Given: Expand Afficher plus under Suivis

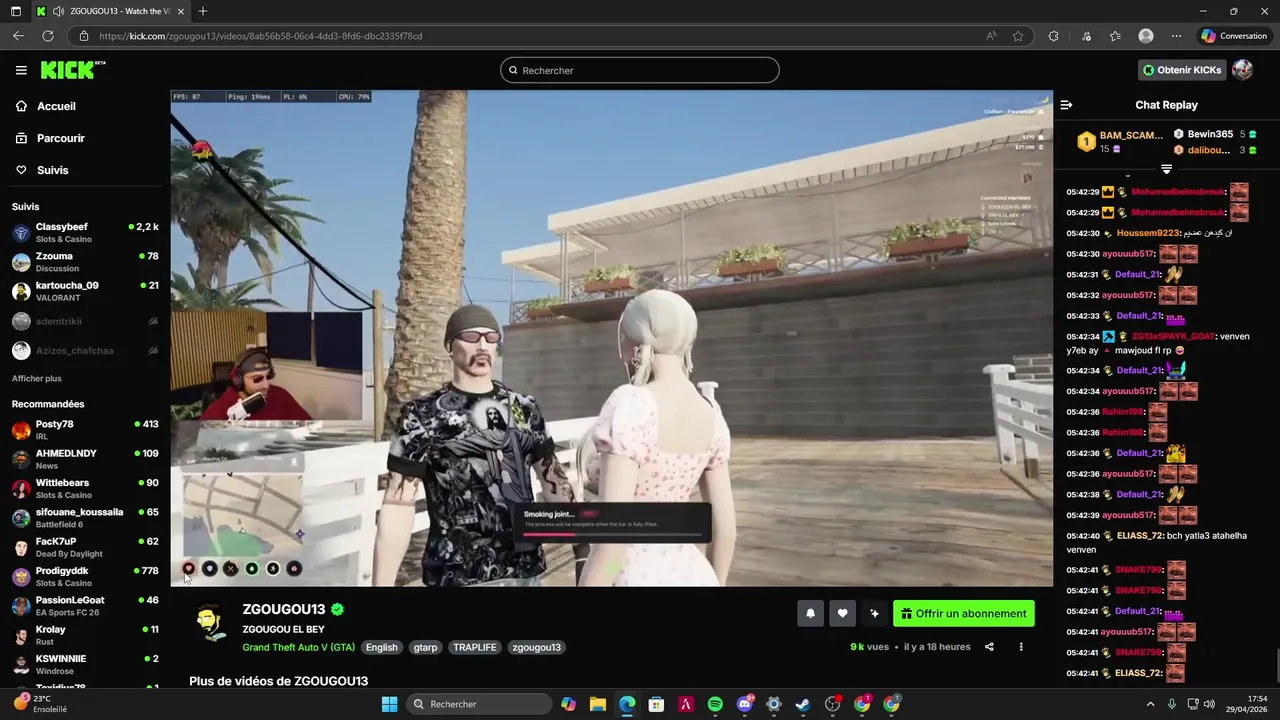Looking at the screenshot, I should (x=37, y=378).
